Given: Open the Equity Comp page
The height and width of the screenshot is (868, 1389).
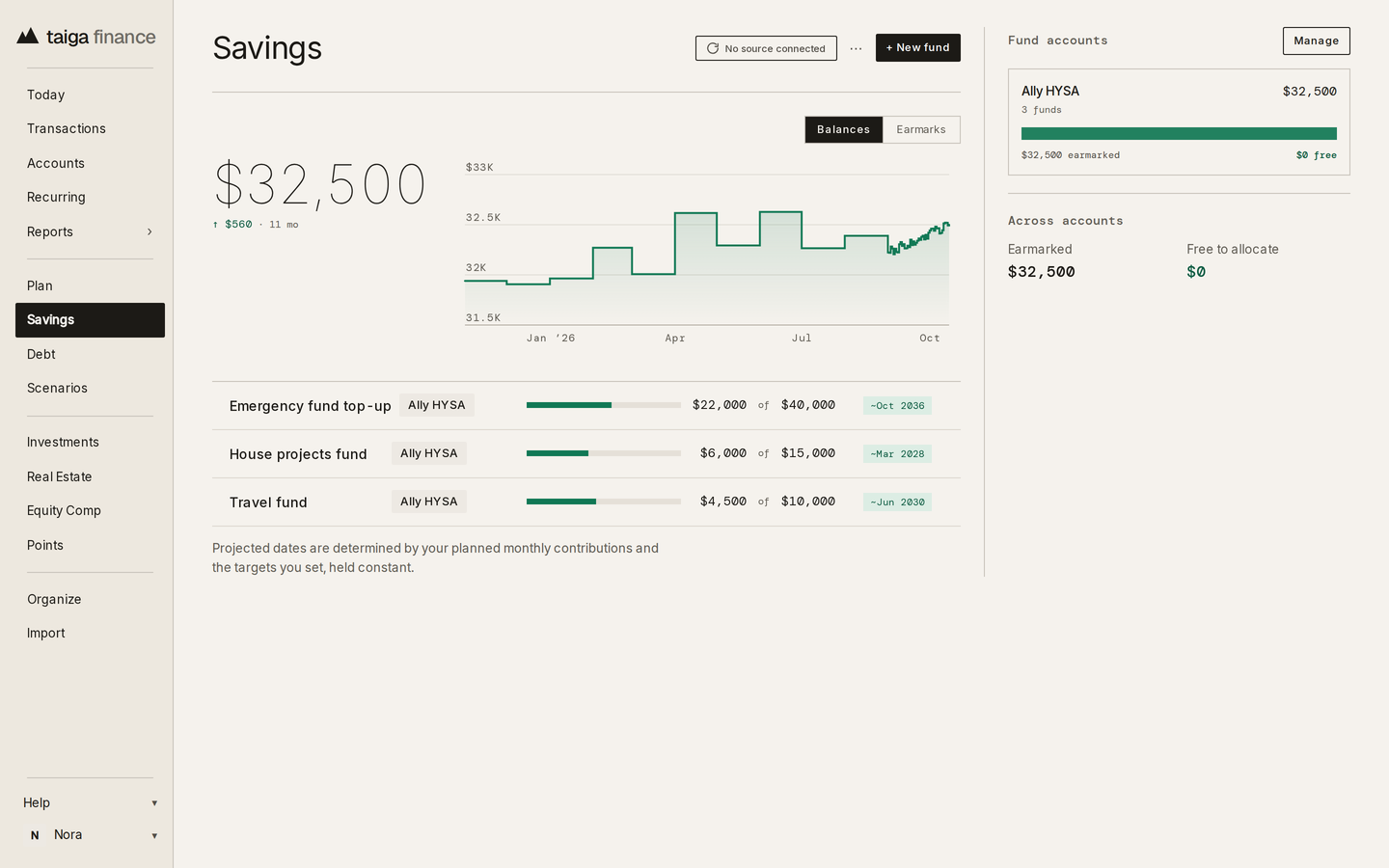Looking at the screenshot, I should pos(90,510).
